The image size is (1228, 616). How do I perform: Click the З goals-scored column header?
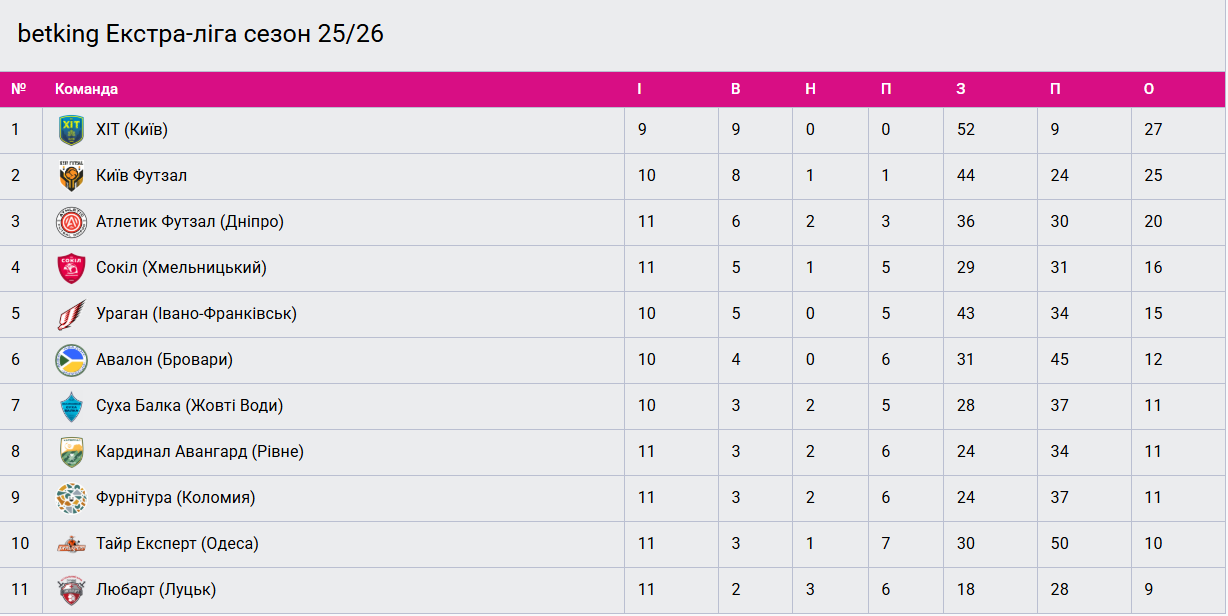click(961, 89)
